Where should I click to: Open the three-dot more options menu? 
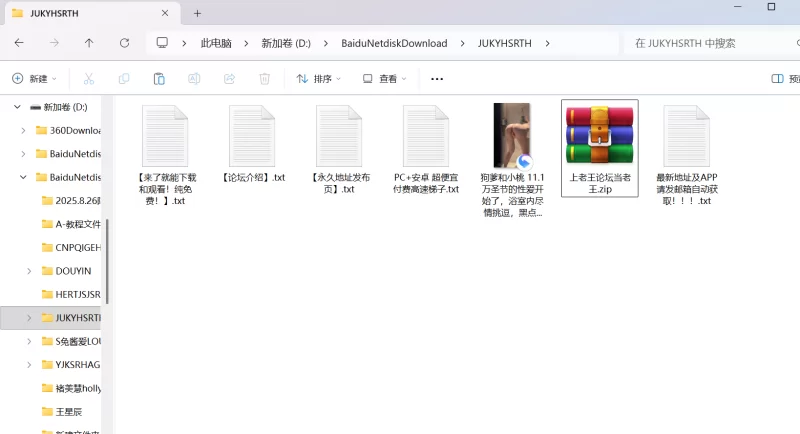coord(436,78)
